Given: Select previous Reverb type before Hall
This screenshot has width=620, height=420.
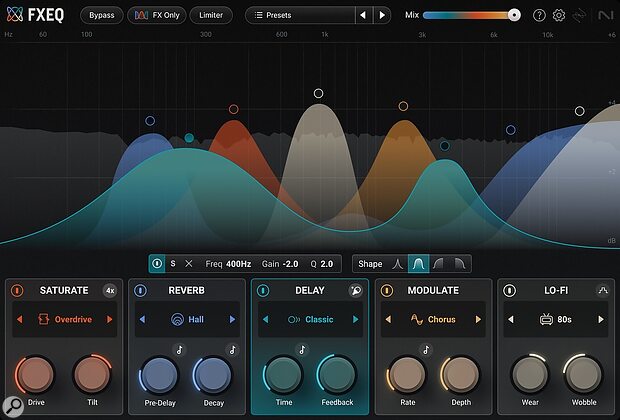Looking at the screenshot, I should point(142,319).
